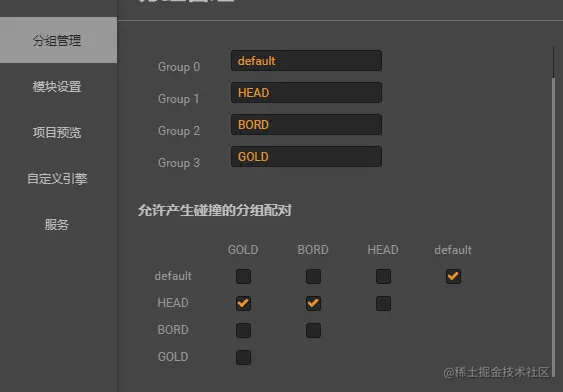
Task: Click the 'BORD' row label in matrix
Action: pyautogui.click(x=173, y=330)
